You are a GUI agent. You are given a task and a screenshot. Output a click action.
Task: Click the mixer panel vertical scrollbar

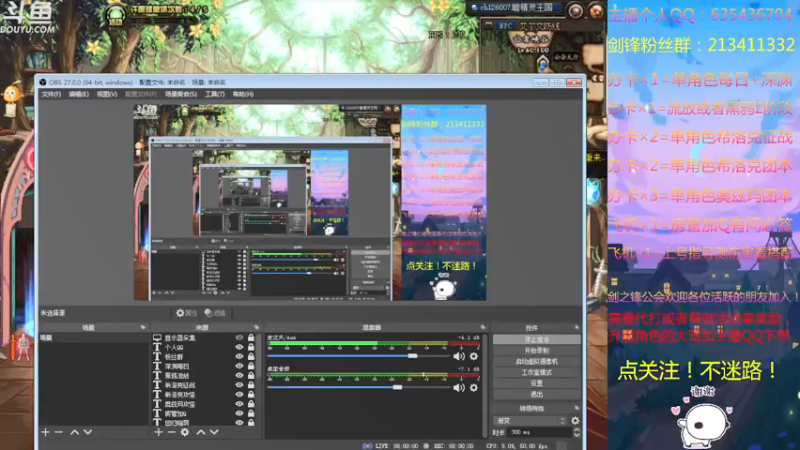click(x=485, y=385)
